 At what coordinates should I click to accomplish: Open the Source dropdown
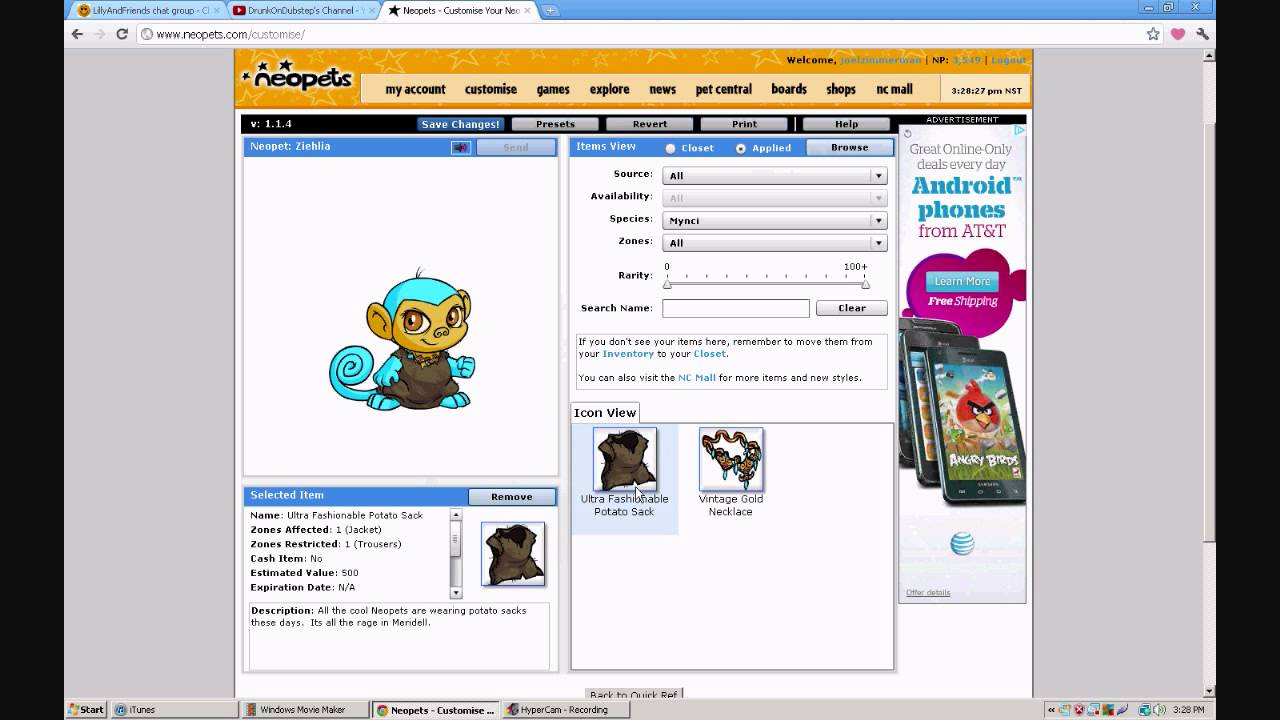(x=774, y=175)
